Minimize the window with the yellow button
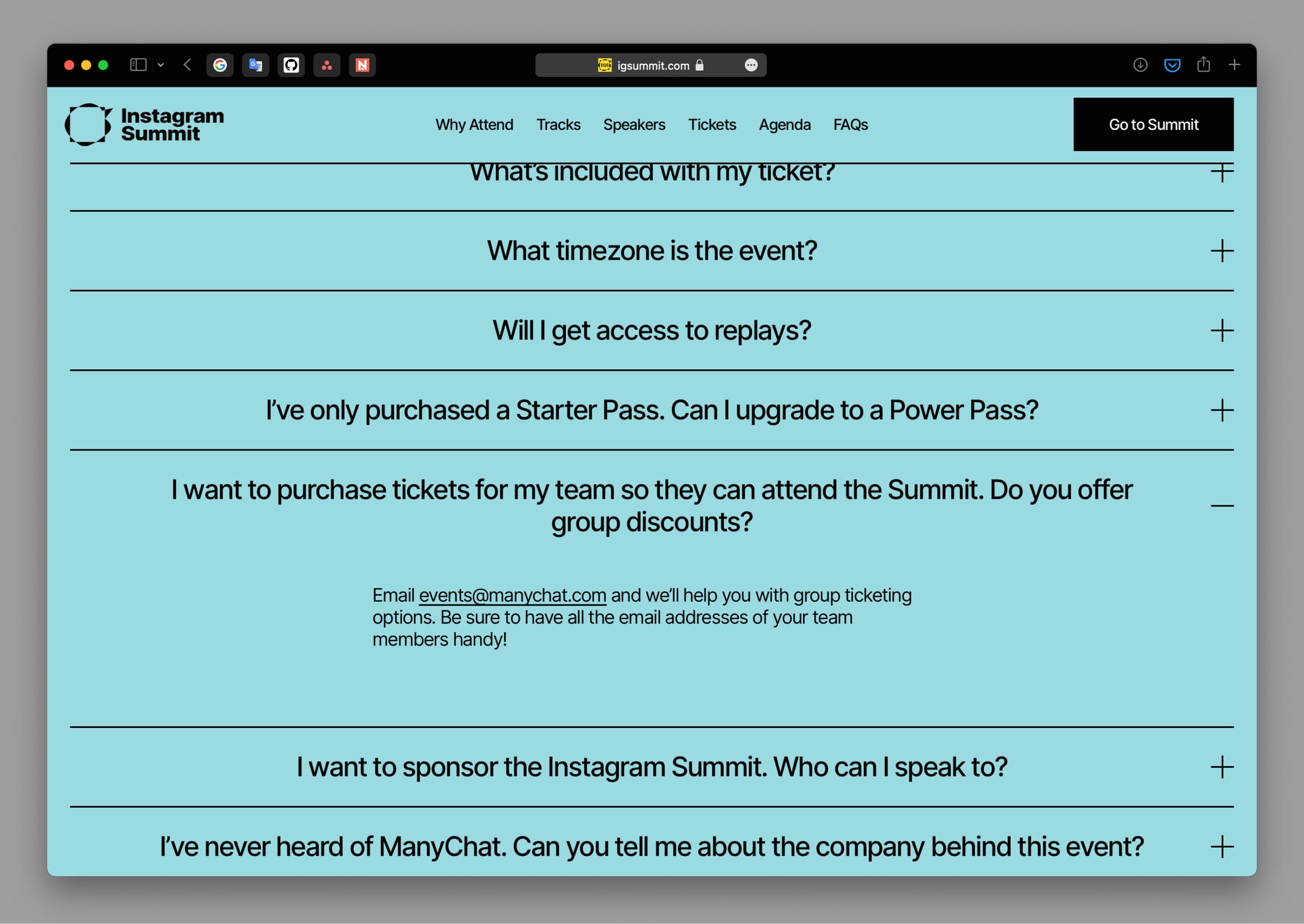This screenshot has height=924, width=1304. [x=87, y=65]
